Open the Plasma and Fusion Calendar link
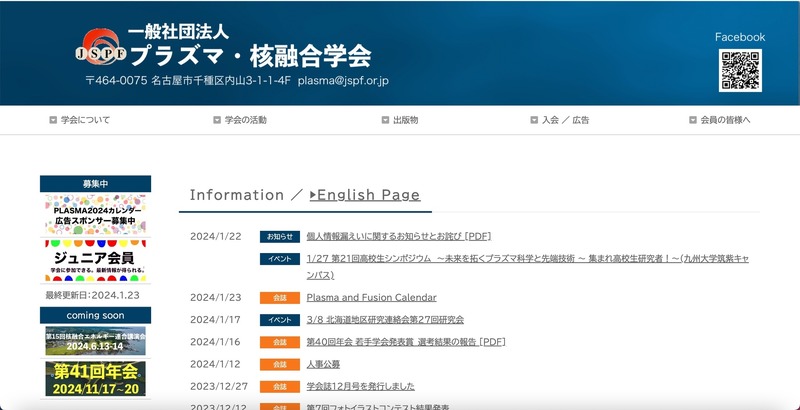Image resolution: width=800 pixels, height=410 pixels. tap(371, 297)
